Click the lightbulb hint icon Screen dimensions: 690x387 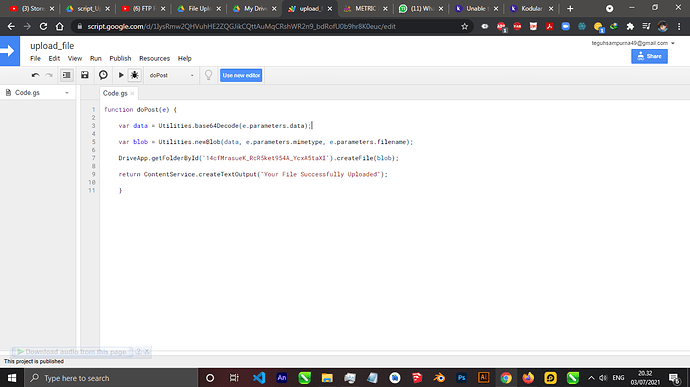[209, 75]
